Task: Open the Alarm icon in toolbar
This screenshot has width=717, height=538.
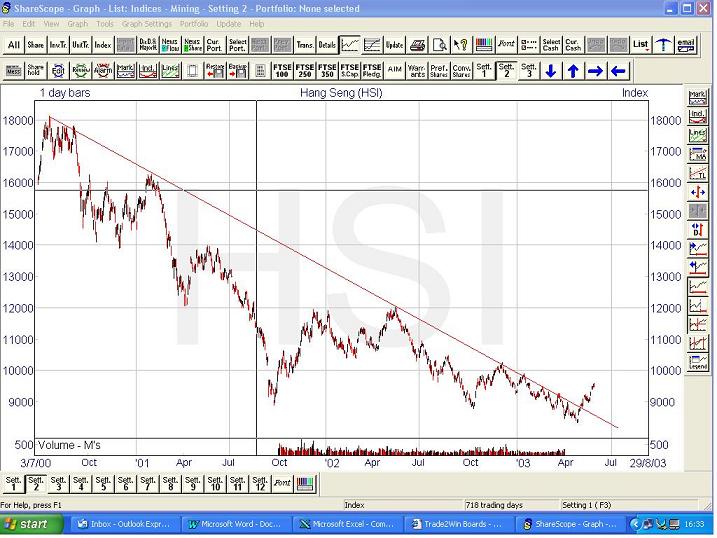Action: pyautogui.click(x=103, y=71)
